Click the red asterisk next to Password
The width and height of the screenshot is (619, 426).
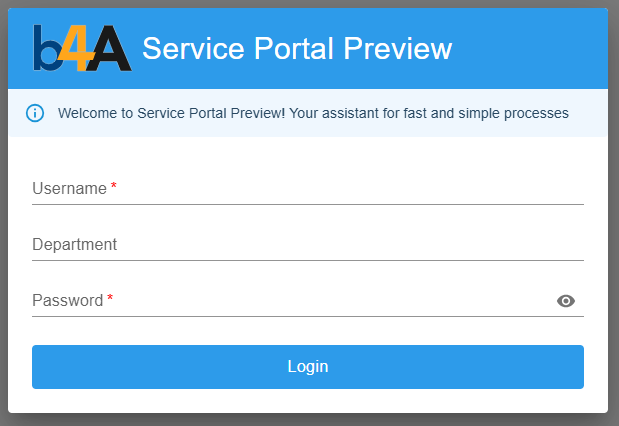tap(110, 299)
